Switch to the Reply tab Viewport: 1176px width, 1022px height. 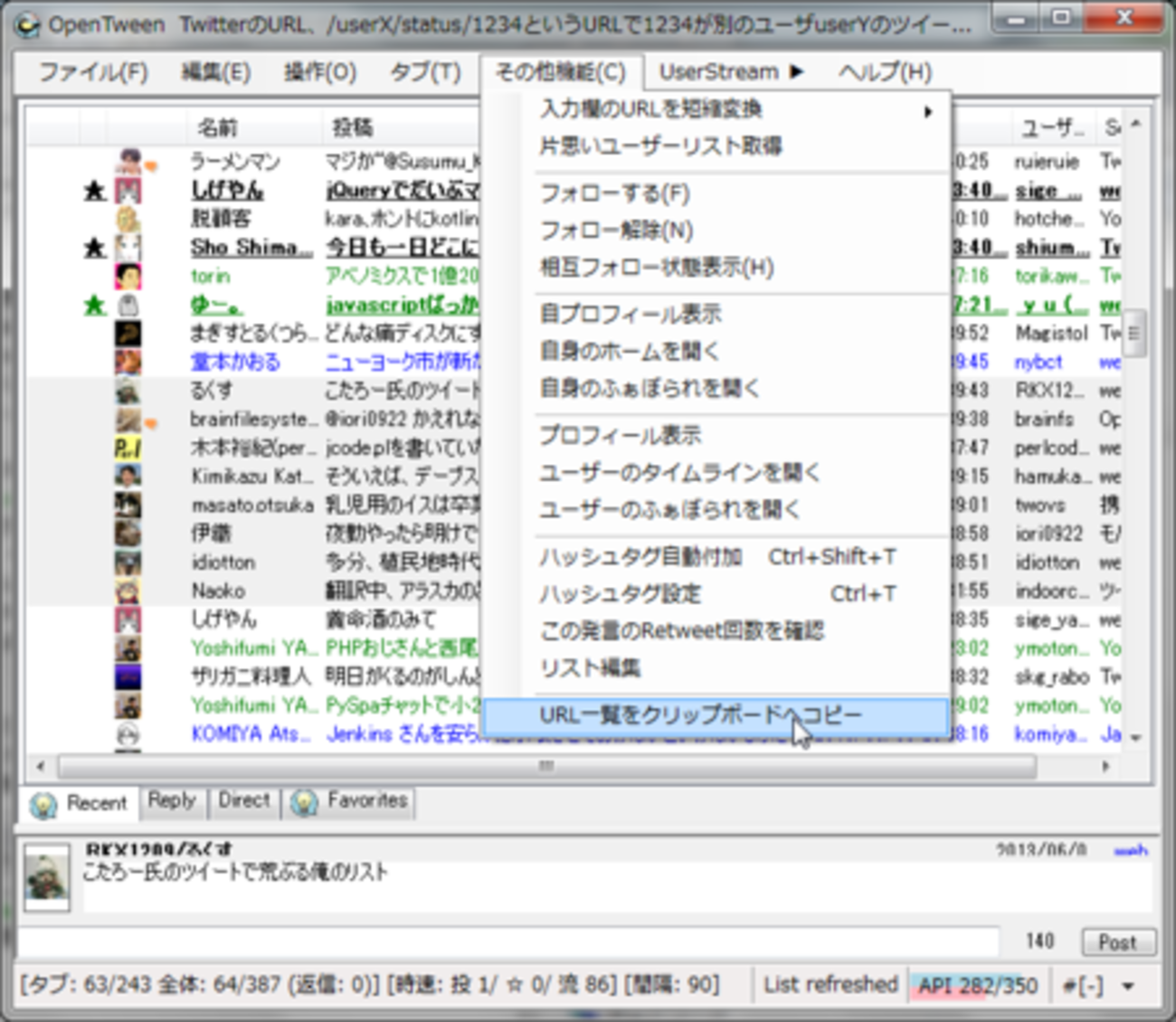click(x=172, y=801)
